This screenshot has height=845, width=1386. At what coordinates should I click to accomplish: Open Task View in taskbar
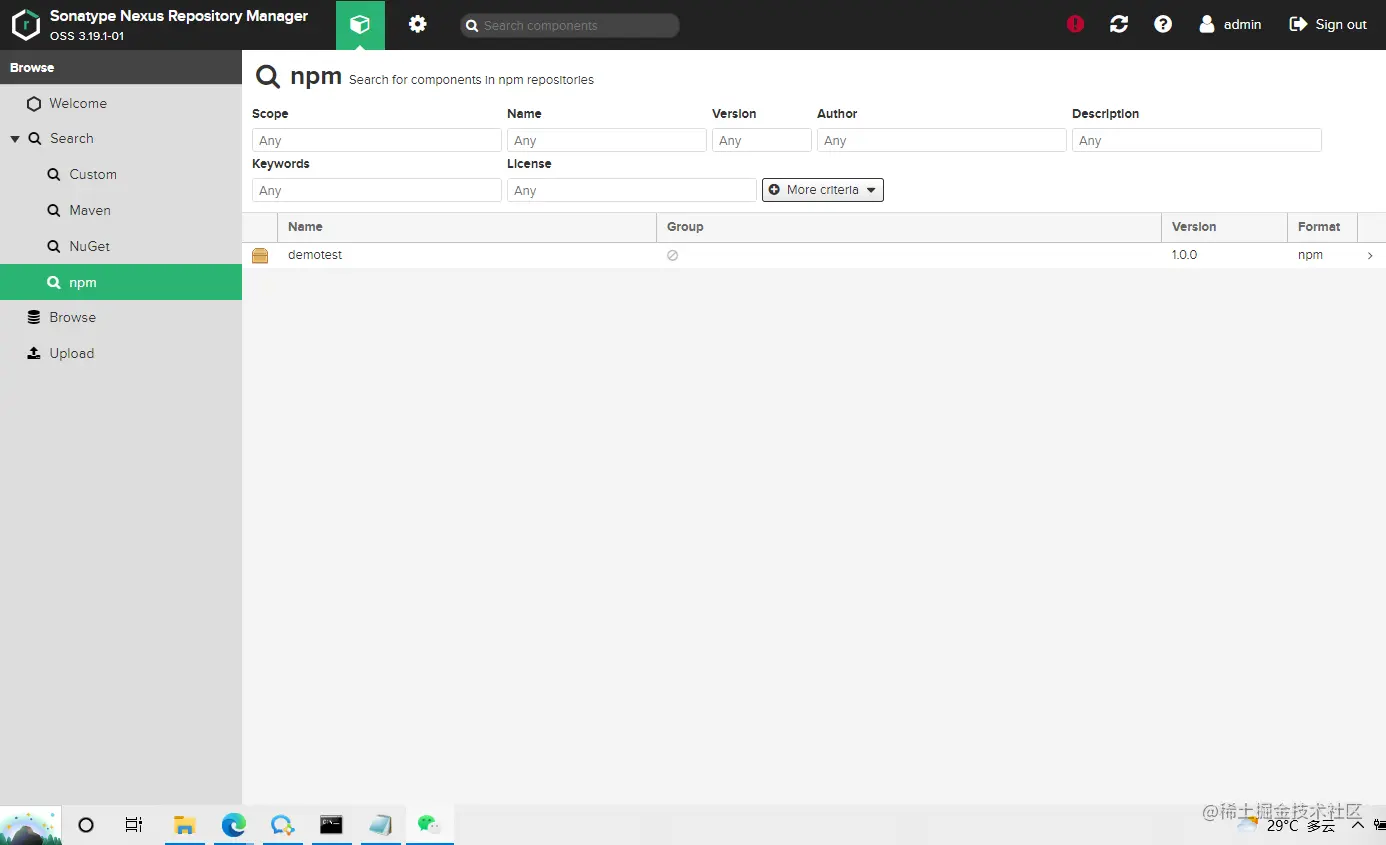tap(133, 825)
